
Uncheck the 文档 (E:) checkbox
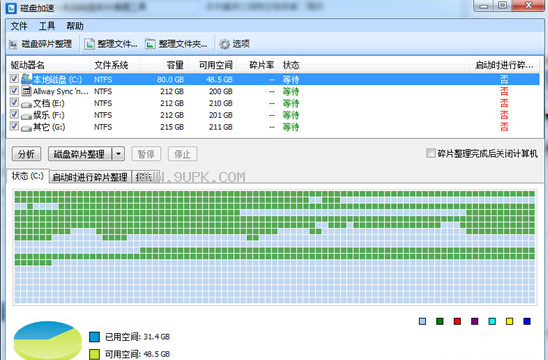(x=14, y=102)
